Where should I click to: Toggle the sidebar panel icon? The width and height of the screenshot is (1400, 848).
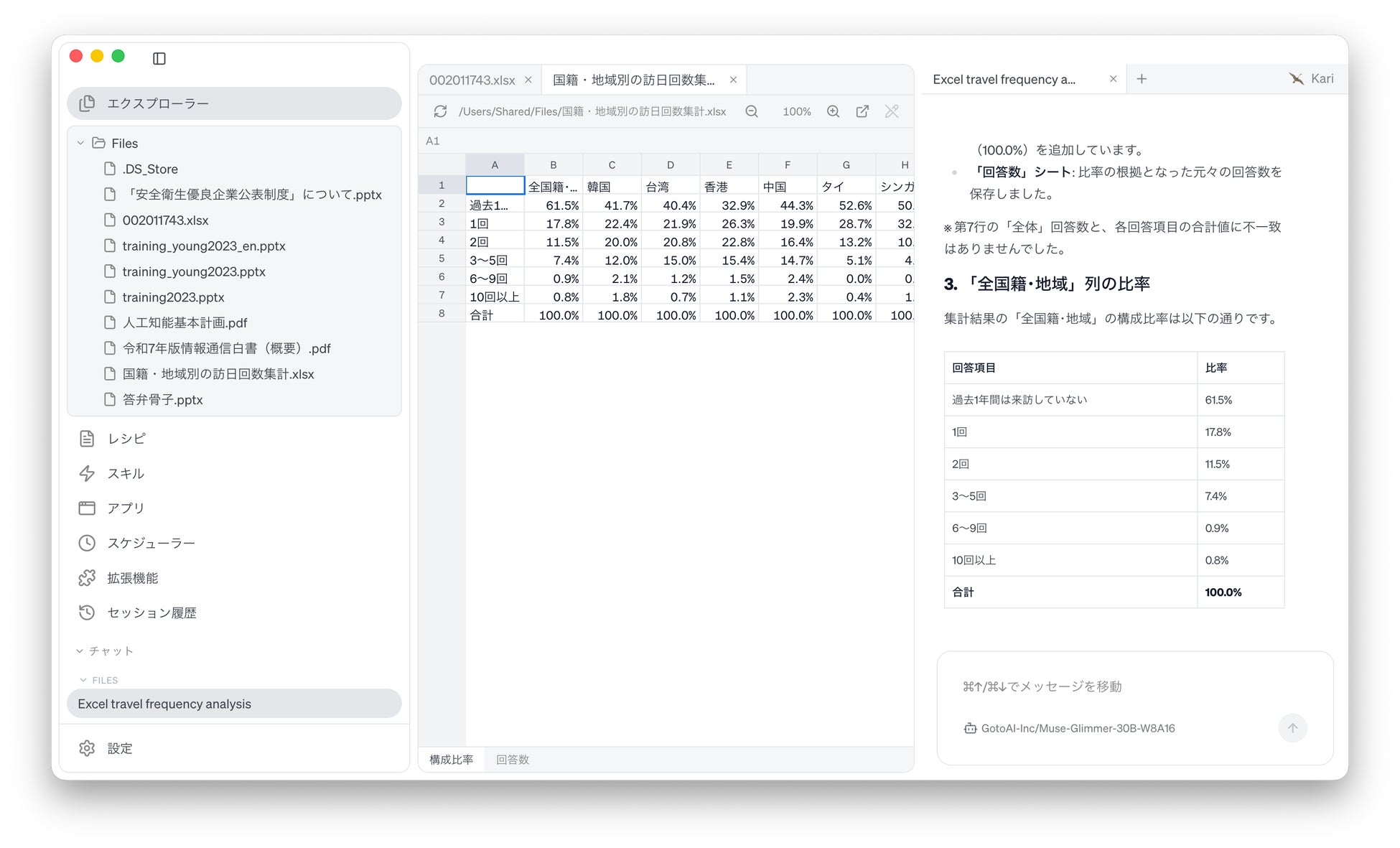coord(159,58)
